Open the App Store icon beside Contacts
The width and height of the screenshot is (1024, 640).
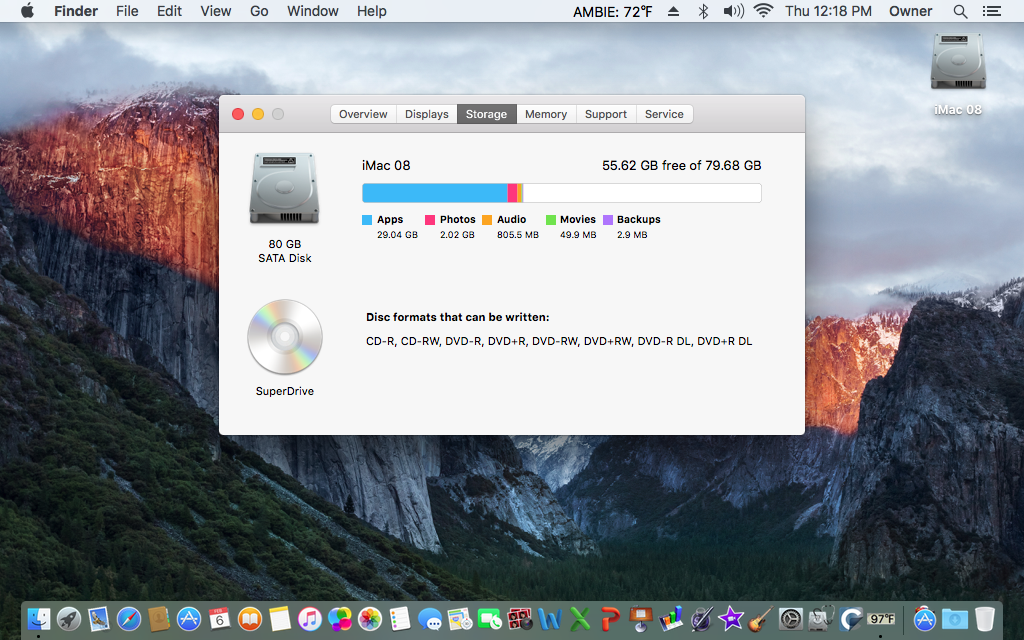click(189, 618)
